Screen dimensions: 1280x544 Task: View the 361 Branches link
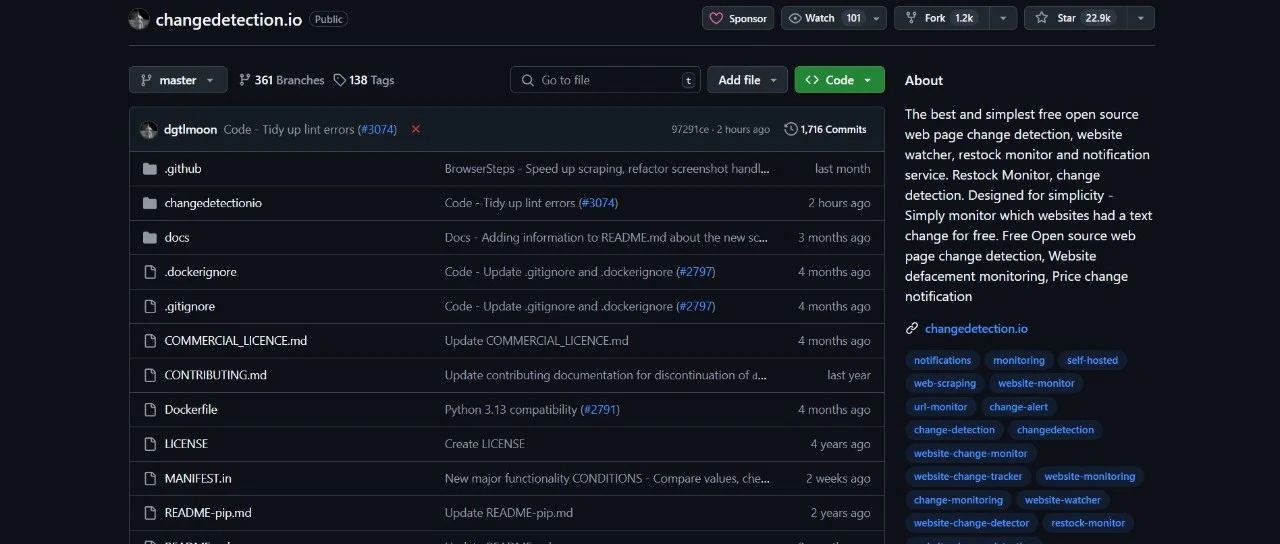[281, 80]
